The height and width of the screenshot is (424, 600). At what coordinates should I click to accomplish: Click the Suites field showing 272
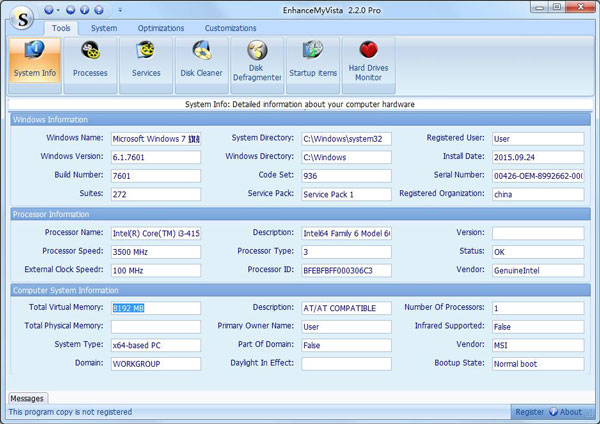[x=156, y=194]
